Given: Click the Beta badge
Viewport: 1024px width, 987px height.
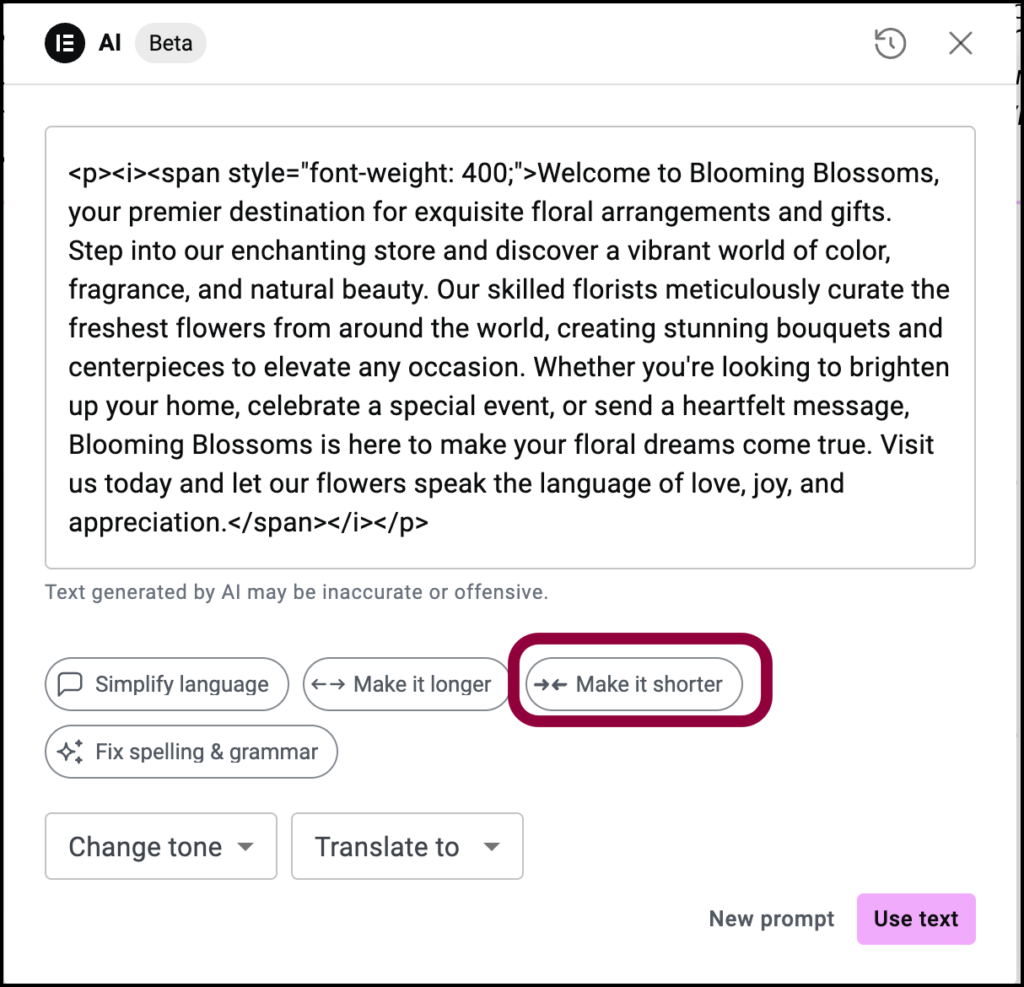Looking at the screenshot, I should (x=170, y=43).
